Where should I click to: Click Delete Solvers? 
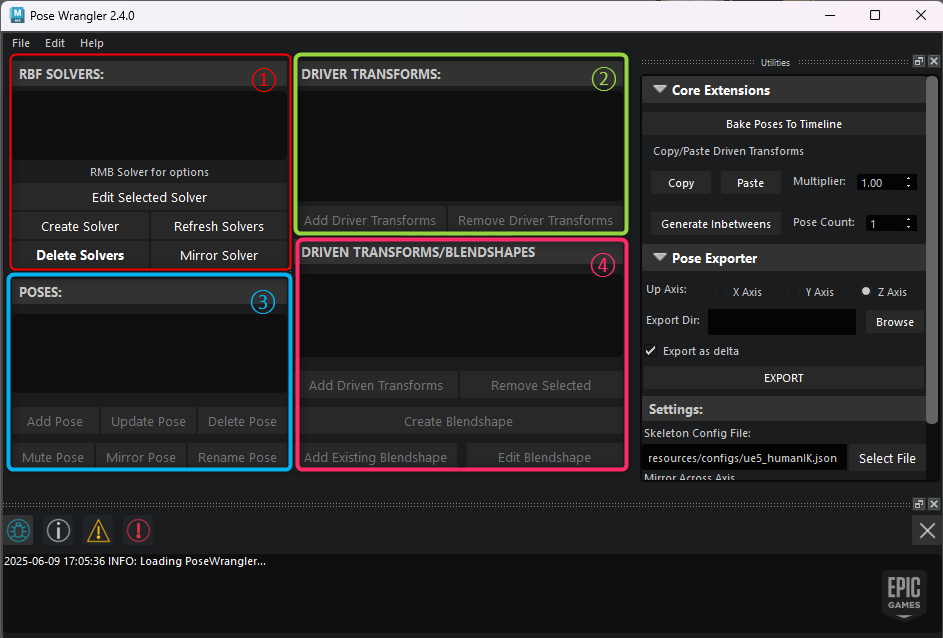[x=80, y=255]
